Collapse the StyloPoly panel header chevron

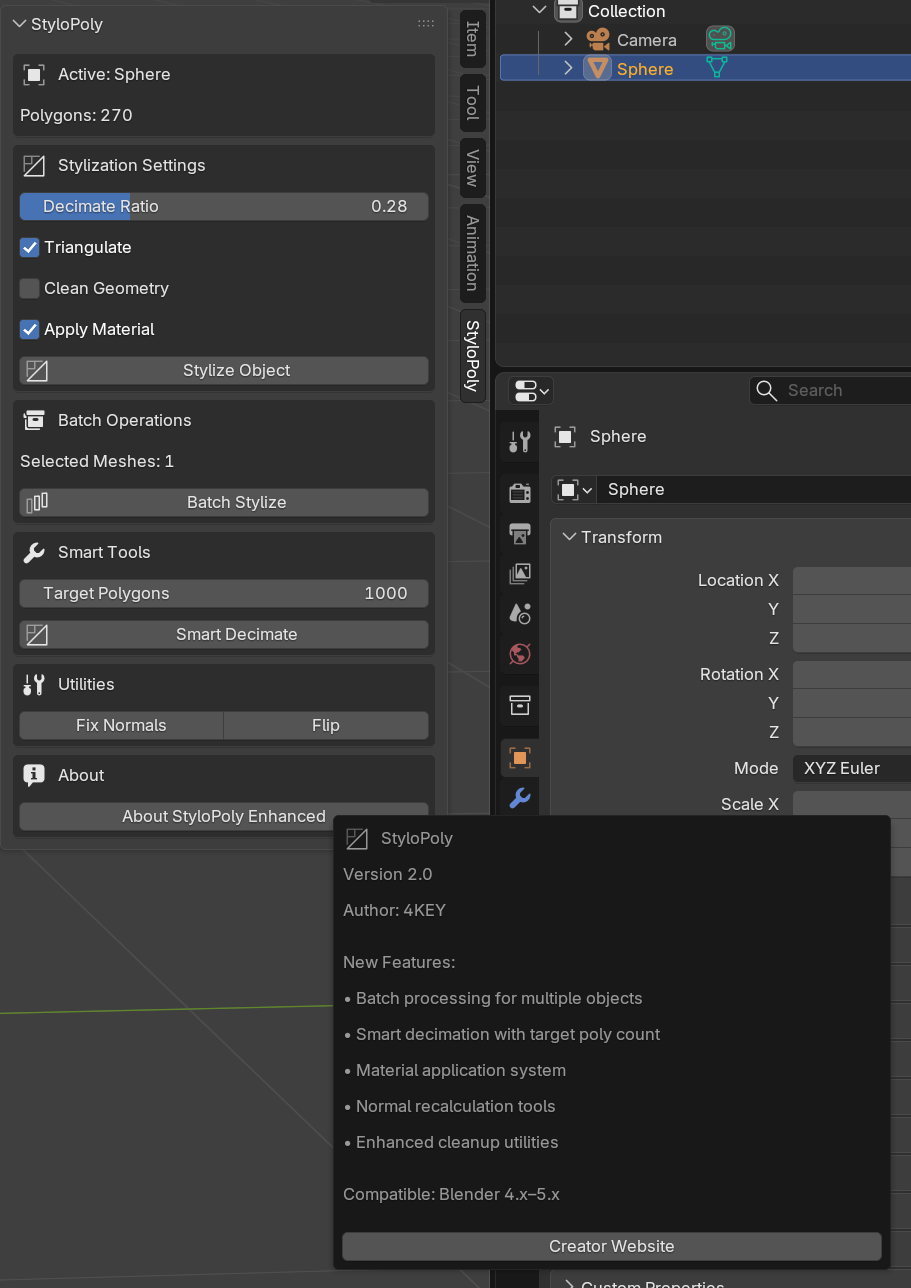coord(20,24)
